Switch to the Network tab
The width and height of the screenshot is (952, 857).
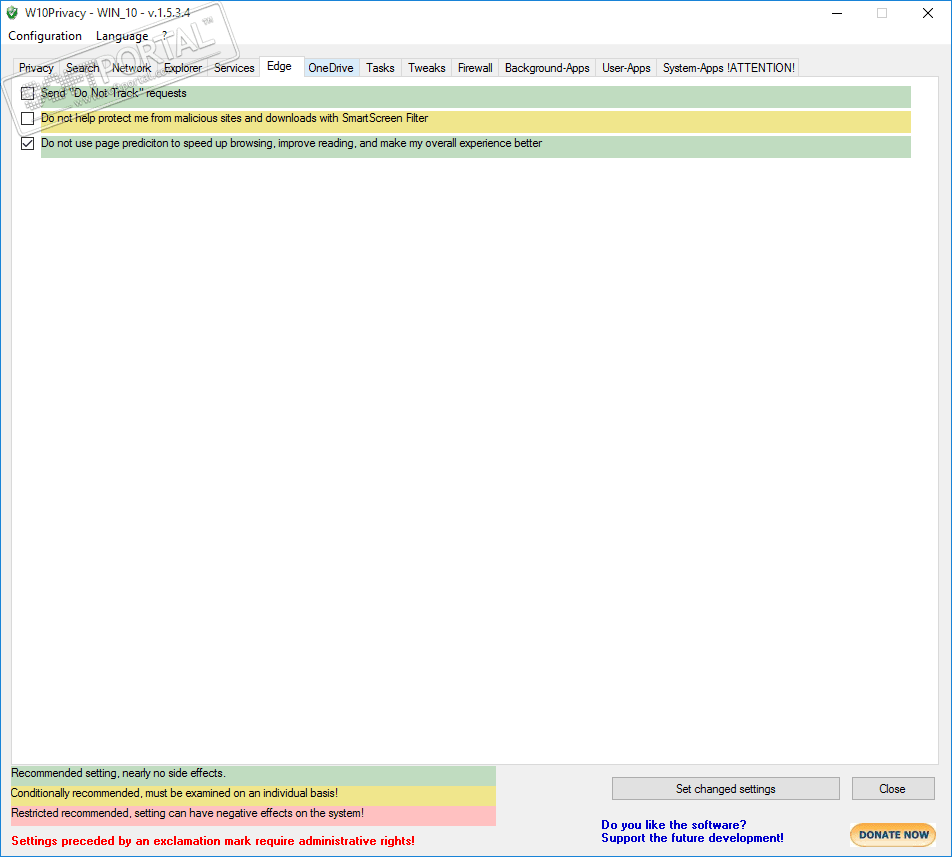[131, 68]
